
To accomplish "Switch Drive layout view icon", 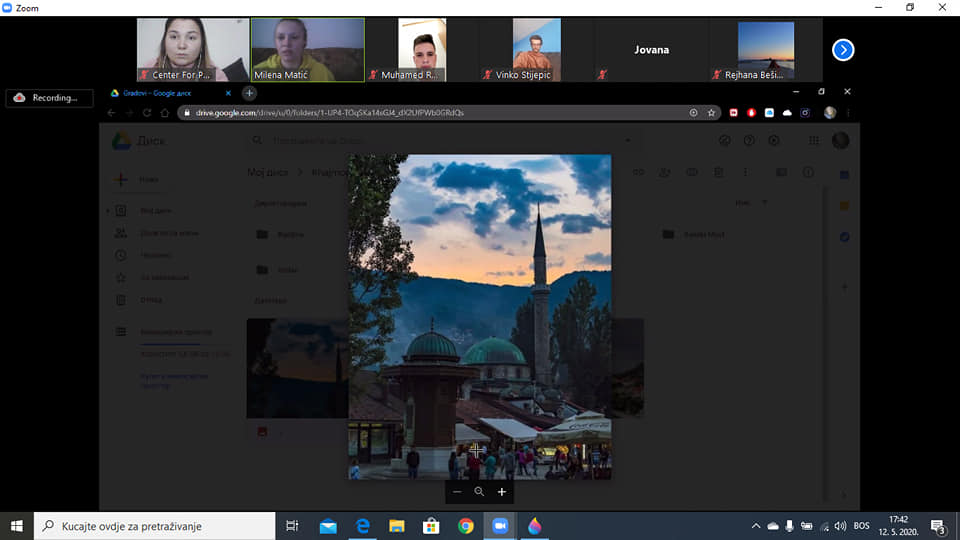I will (x=781, y=173).
